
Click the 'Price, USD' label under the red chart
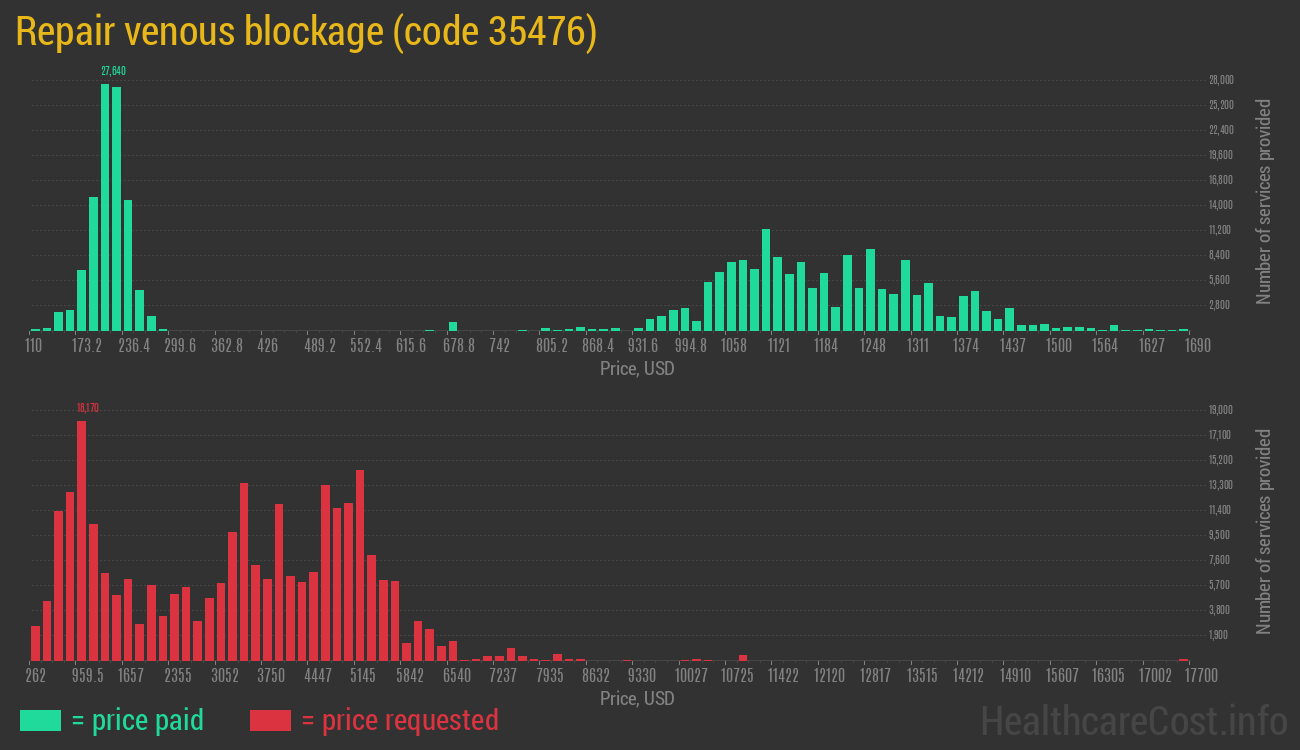(x=637, y=698)
